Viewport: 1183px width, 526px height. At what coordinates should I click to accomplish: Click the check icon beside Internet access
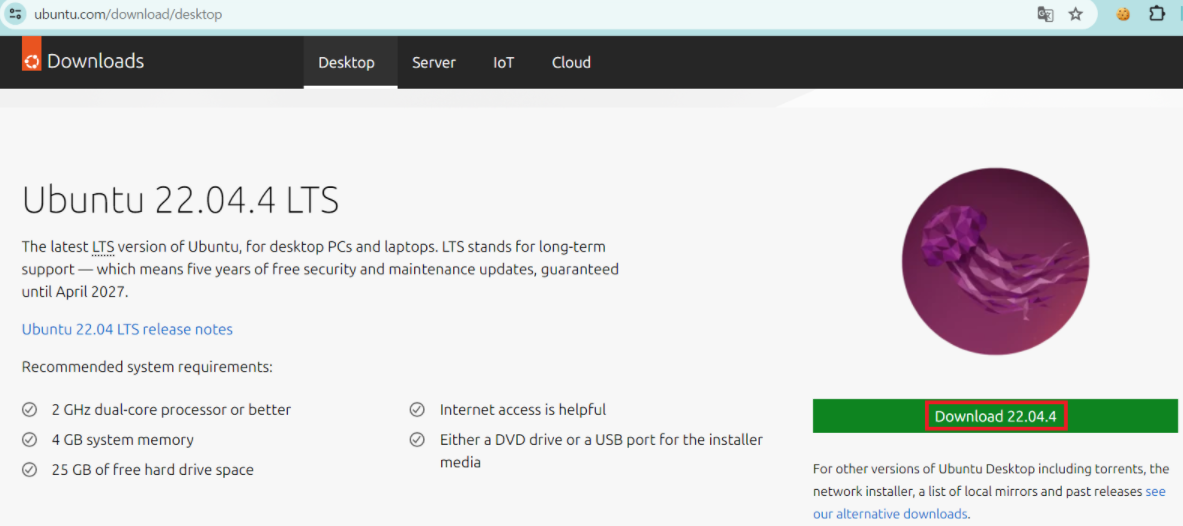417,410
